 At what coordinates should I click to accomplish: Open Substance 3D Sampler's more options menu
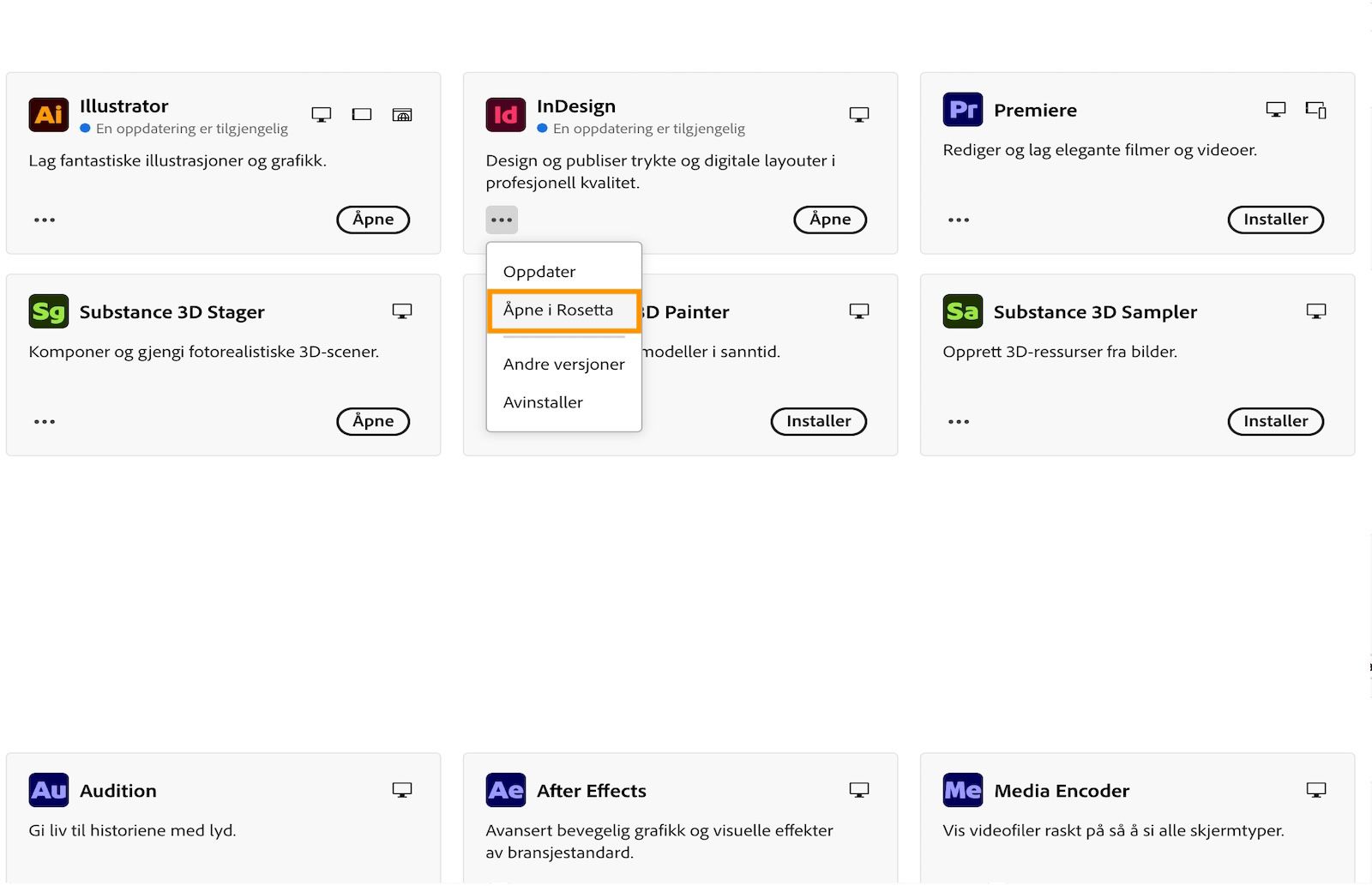point(959,422)
